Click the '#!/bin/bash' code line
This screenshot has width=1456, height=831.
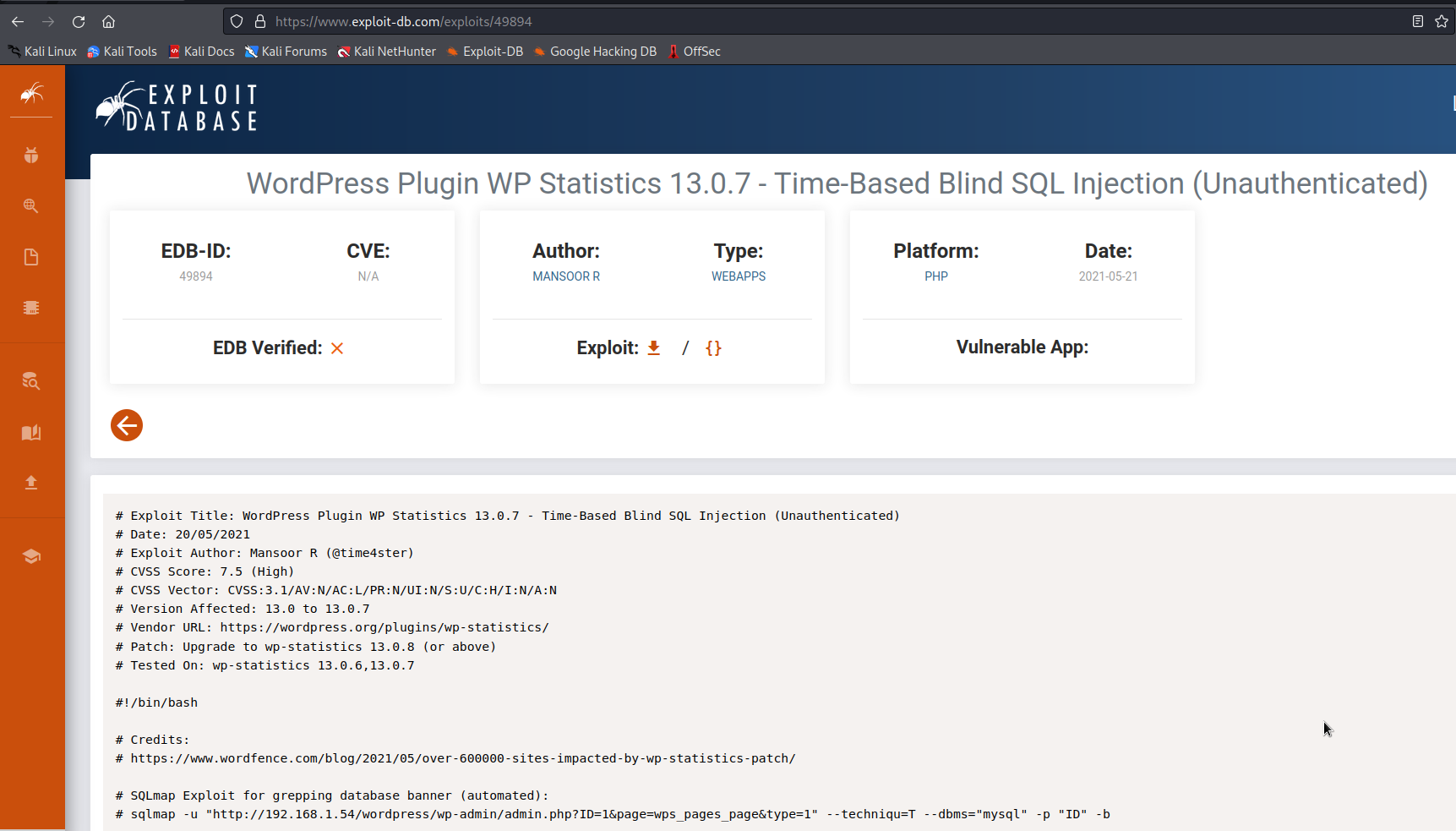(x=156, y=703)
